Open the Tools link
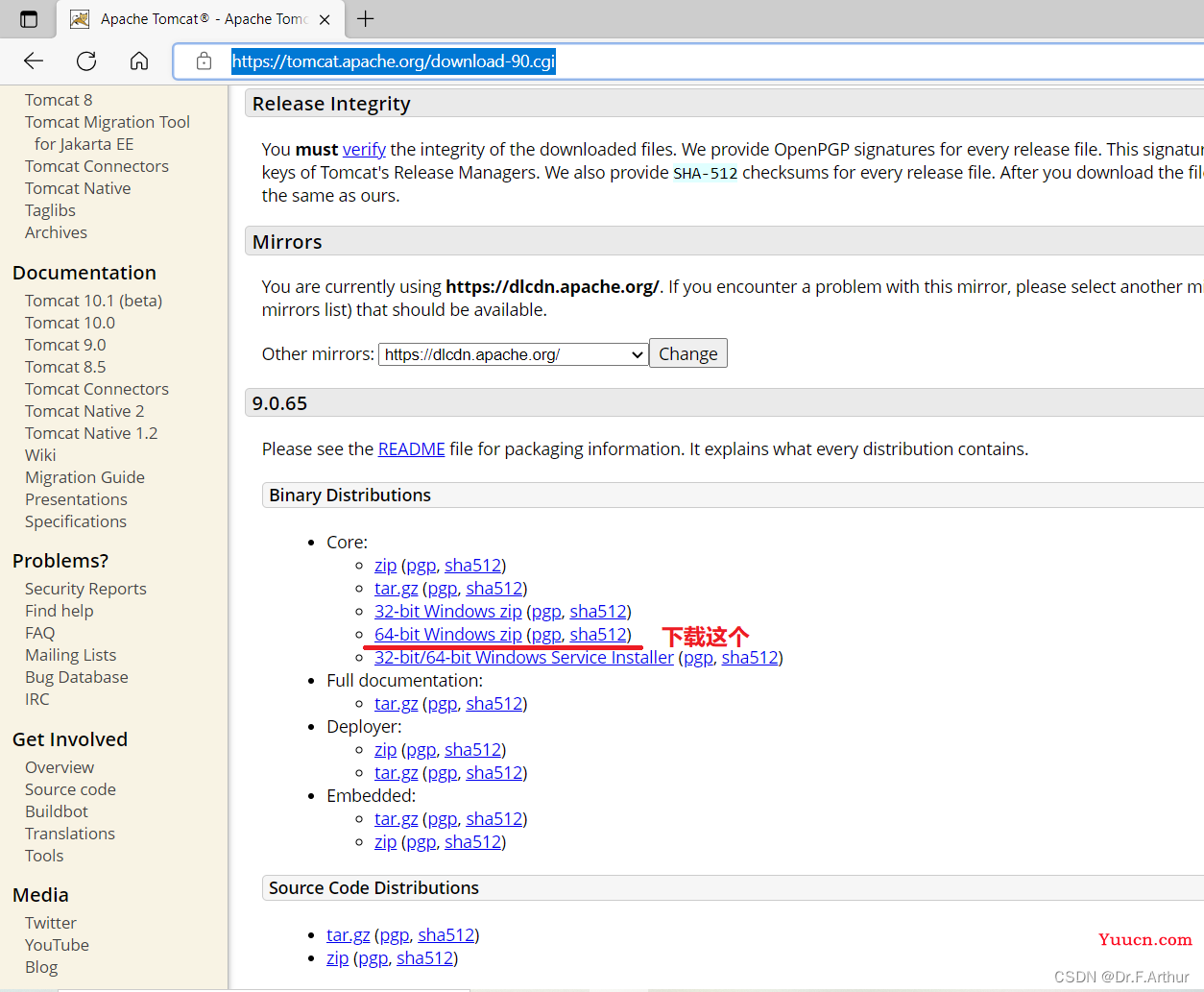The image size is (1204, 992). pos(44,856)
